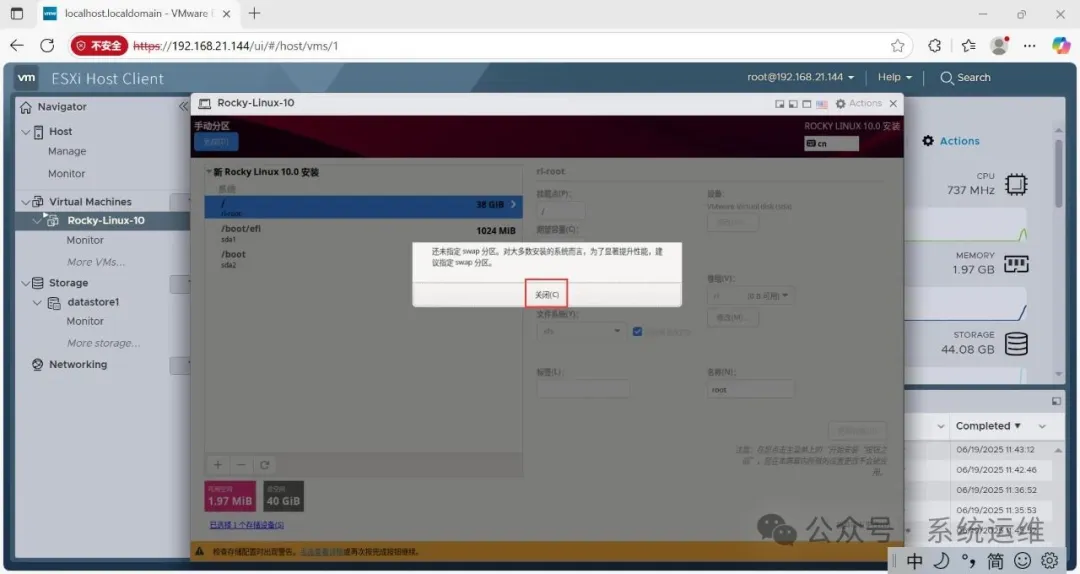Open Monitor under Rocky-Linux-10

point(85,240)
